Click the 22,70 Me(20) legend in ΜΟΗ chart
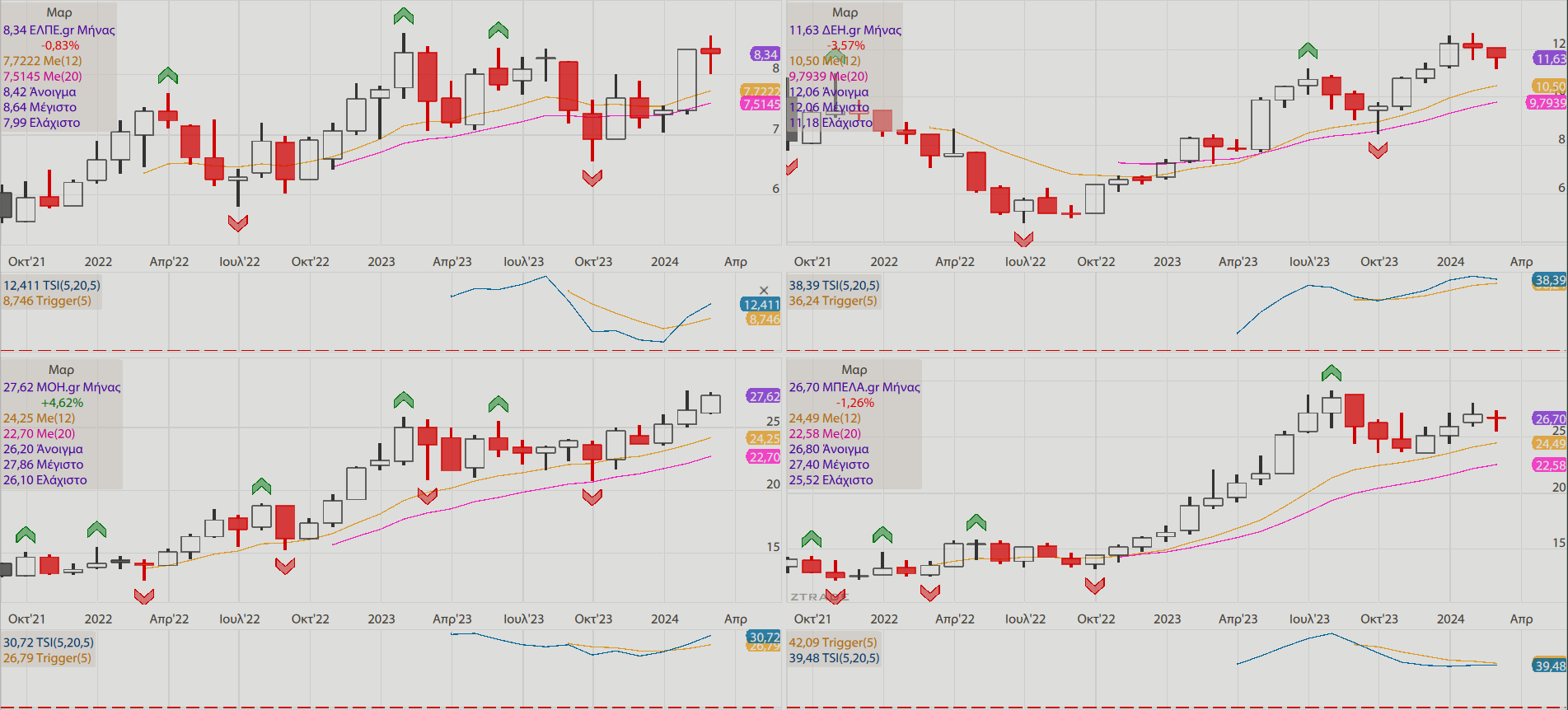1568x710 pixels. click(x=39, y=434)
